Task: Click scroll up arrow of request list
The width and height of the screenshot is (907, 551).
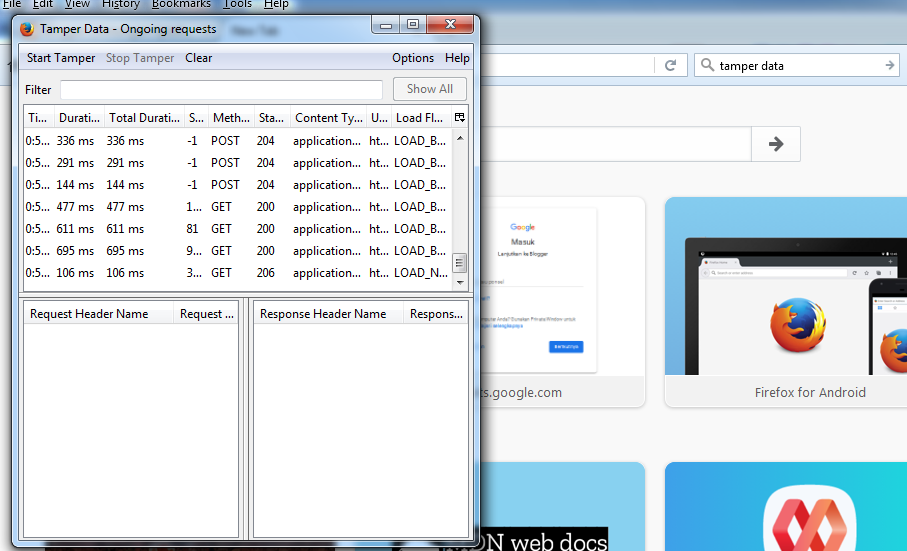Action: click(x=460, y=138)
